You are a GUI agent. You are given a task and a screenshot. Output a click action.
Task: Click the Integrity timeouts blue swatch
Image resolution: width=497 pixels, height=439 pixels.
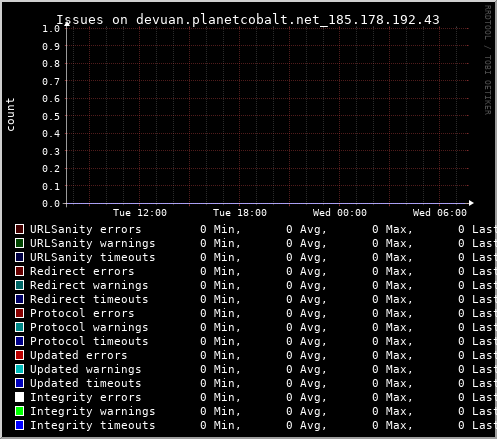pos(19,425)
